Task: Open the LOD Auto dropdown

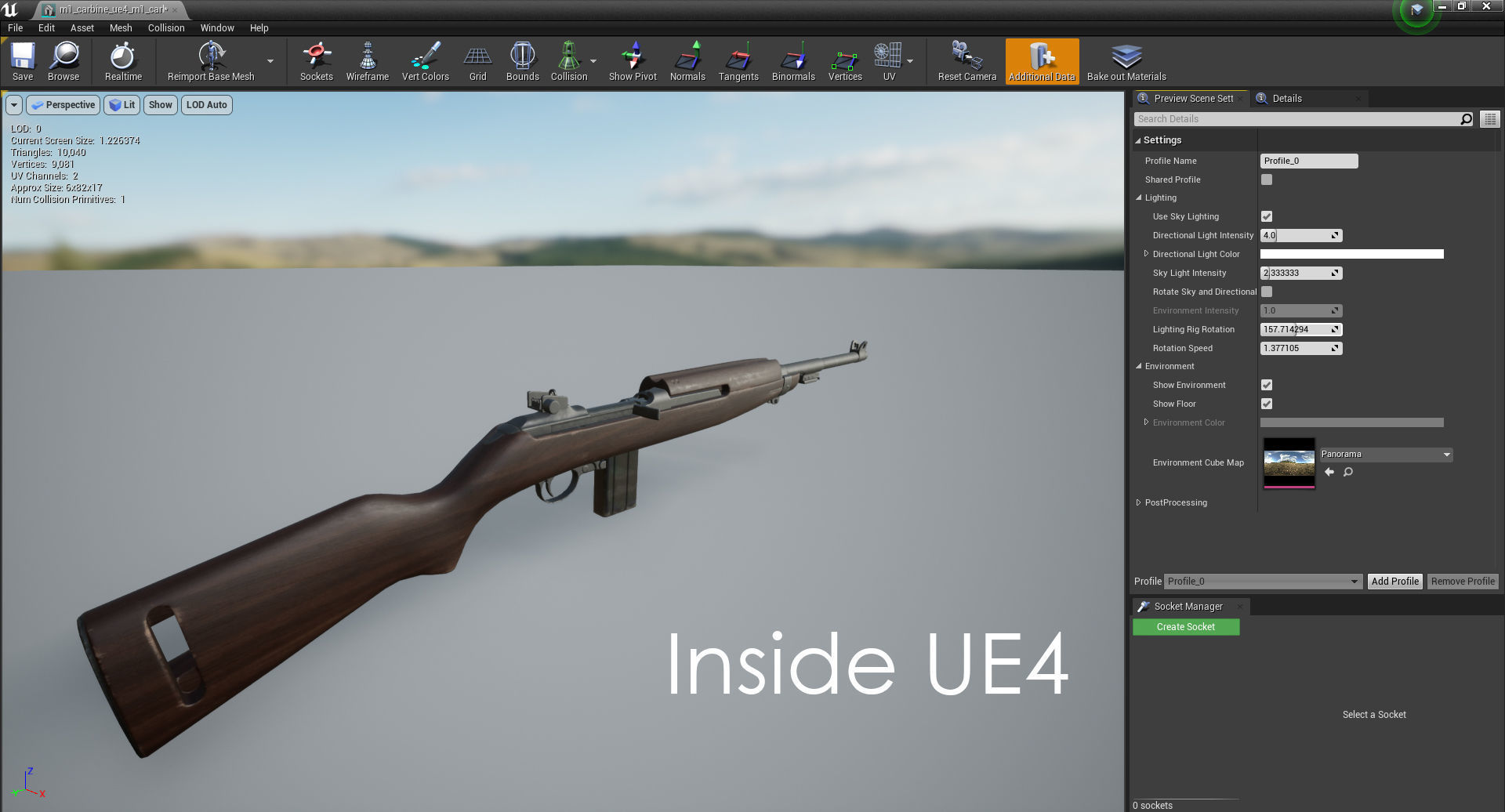Action: click(207, 105)
